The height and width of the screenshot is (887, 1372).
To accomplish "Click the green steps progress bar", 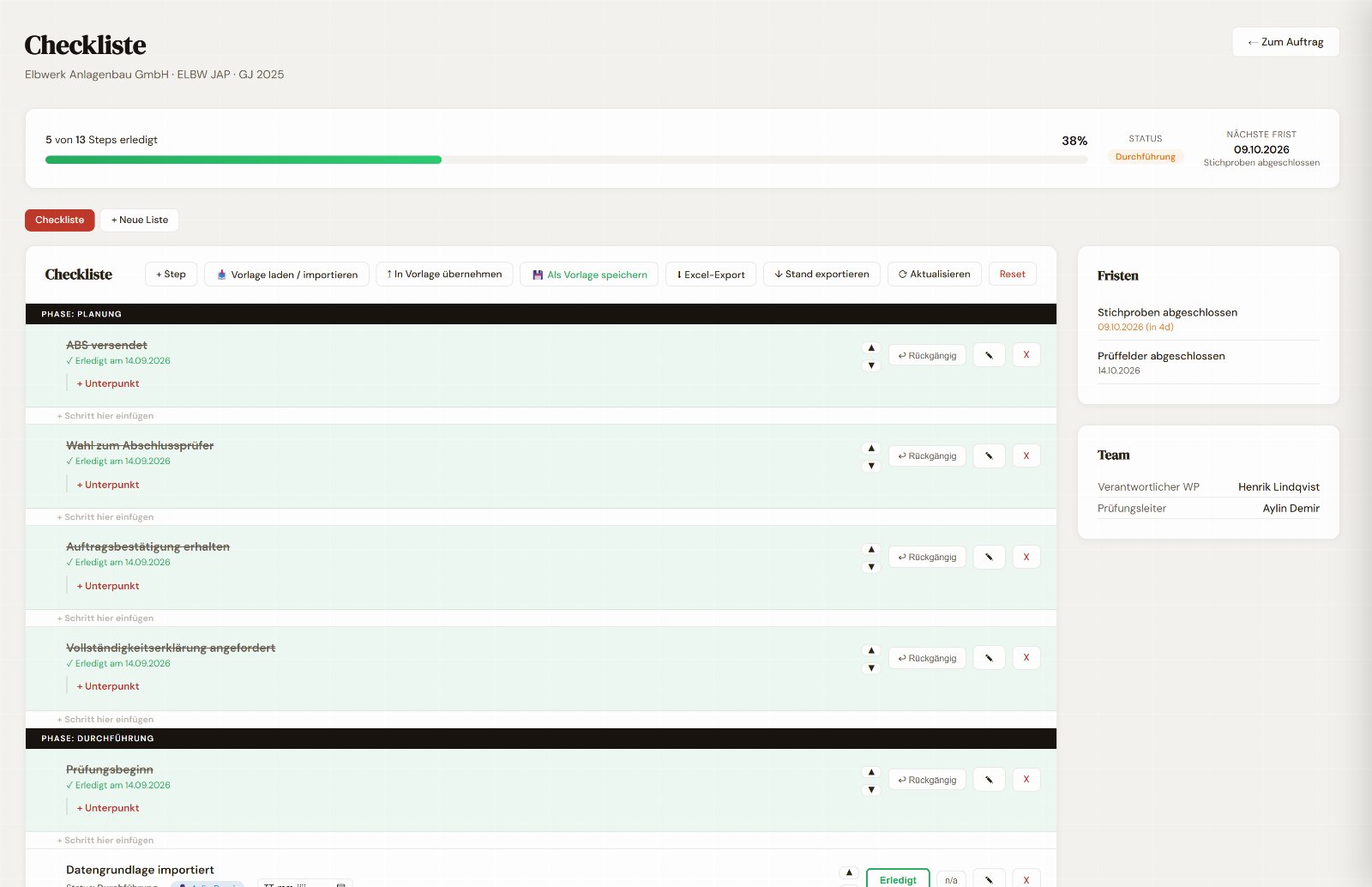I will click(x=244, y=160).
